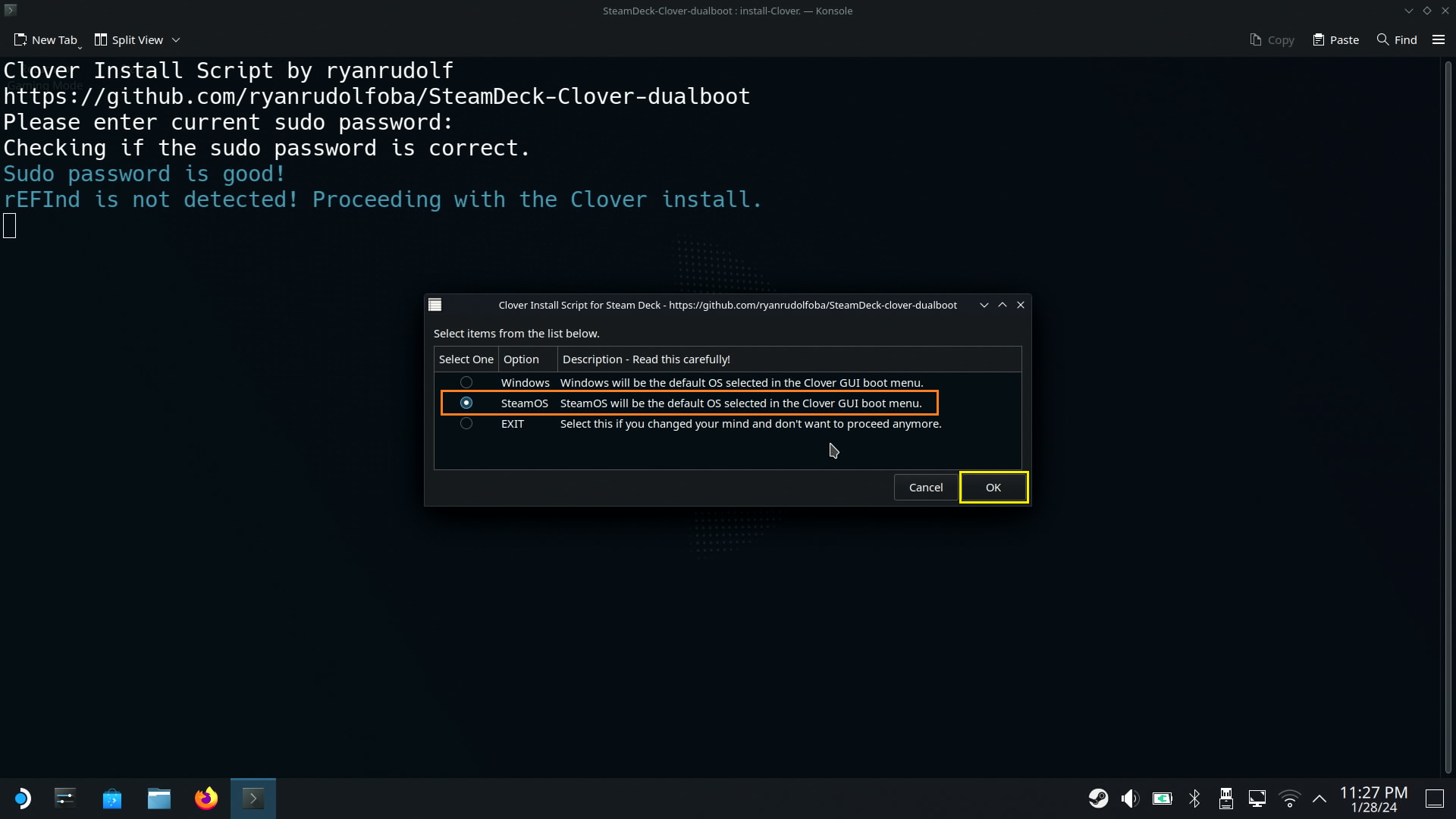Launch Discover store from taskbar
Viewport: 1456px width, 819px height.
[112, 799]
